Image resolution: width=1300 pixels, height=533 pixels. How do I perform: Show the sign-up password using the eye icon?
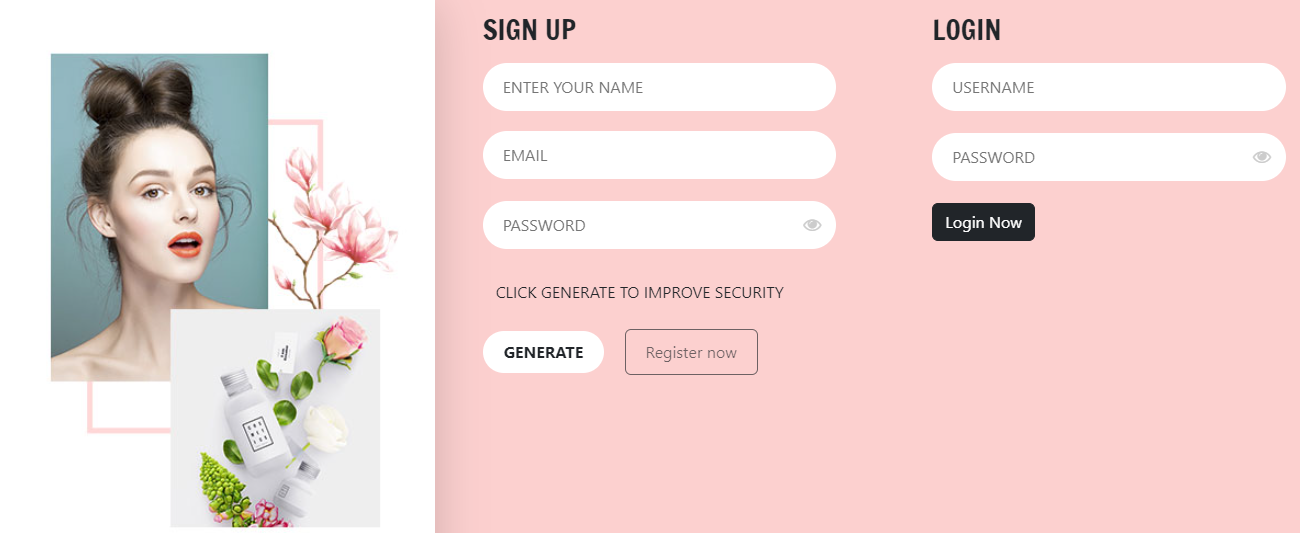[x=812, y=225]
